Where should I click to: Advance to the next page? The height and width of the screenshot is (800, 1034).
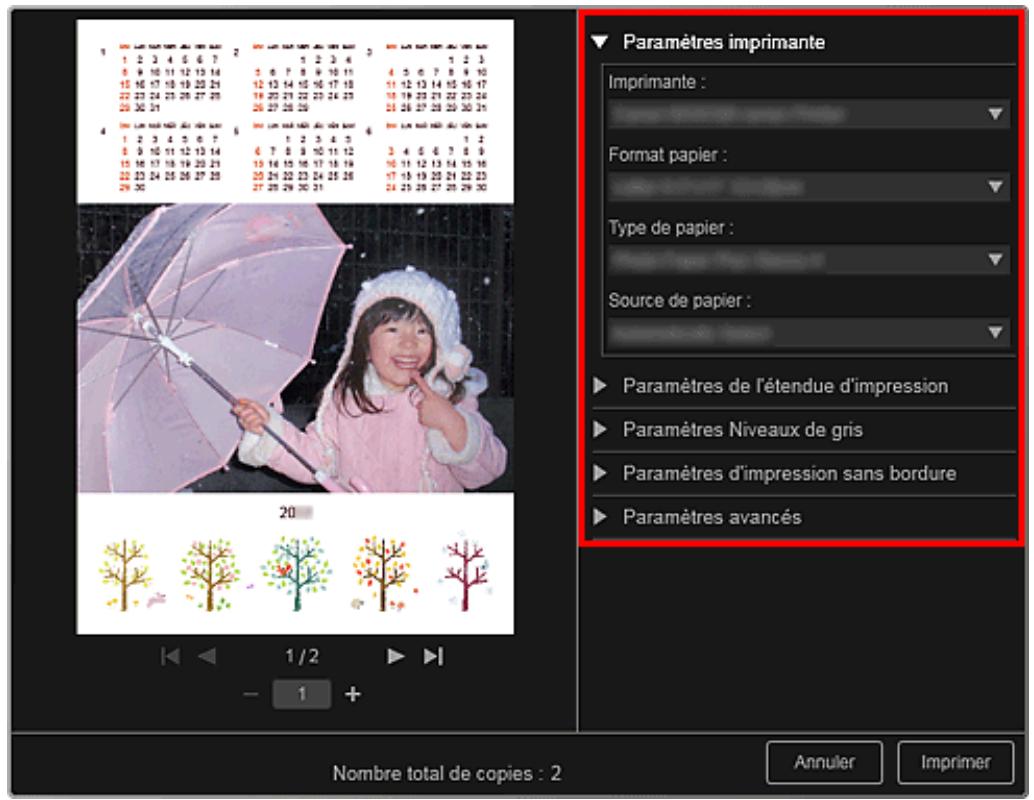[x=396, y=656]
